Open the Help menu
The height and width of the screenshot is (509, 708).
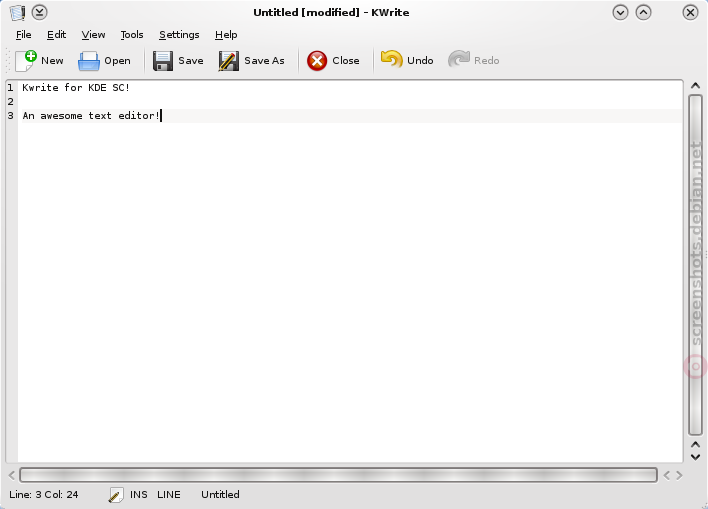tap(226, 35)
